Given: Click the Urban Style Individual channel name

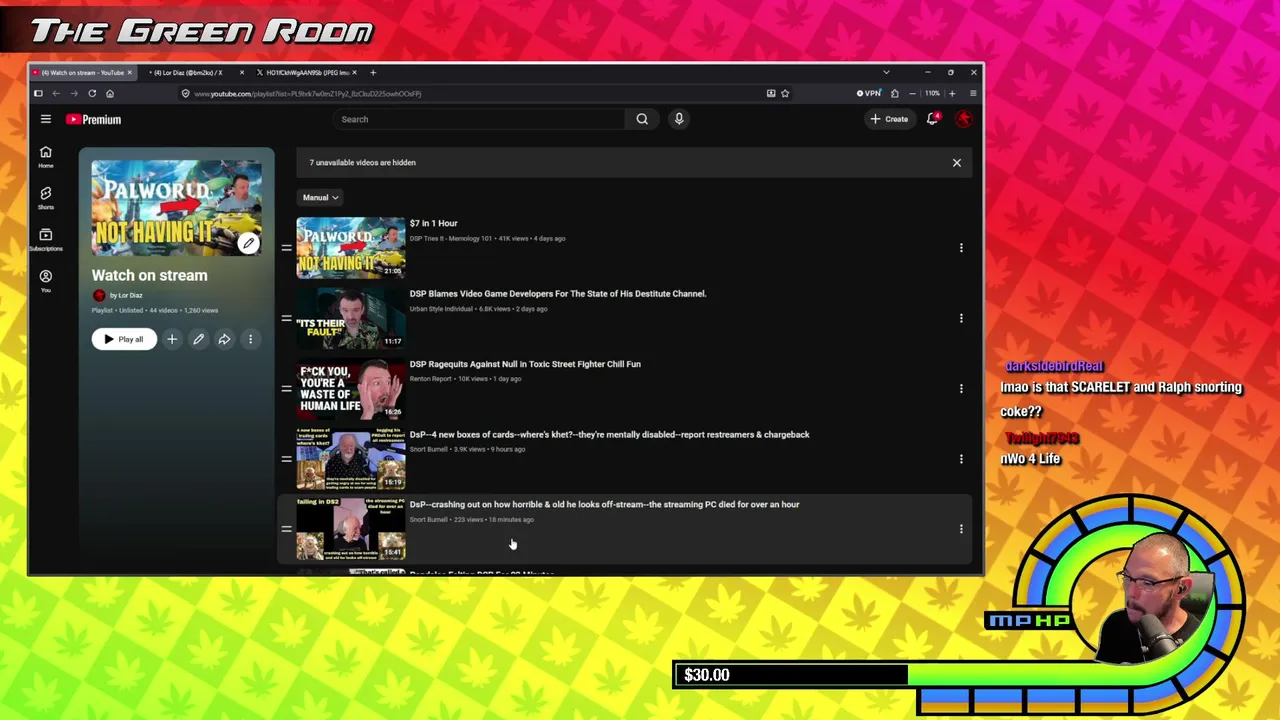Looking at the screenshot, I should (441, 309).
